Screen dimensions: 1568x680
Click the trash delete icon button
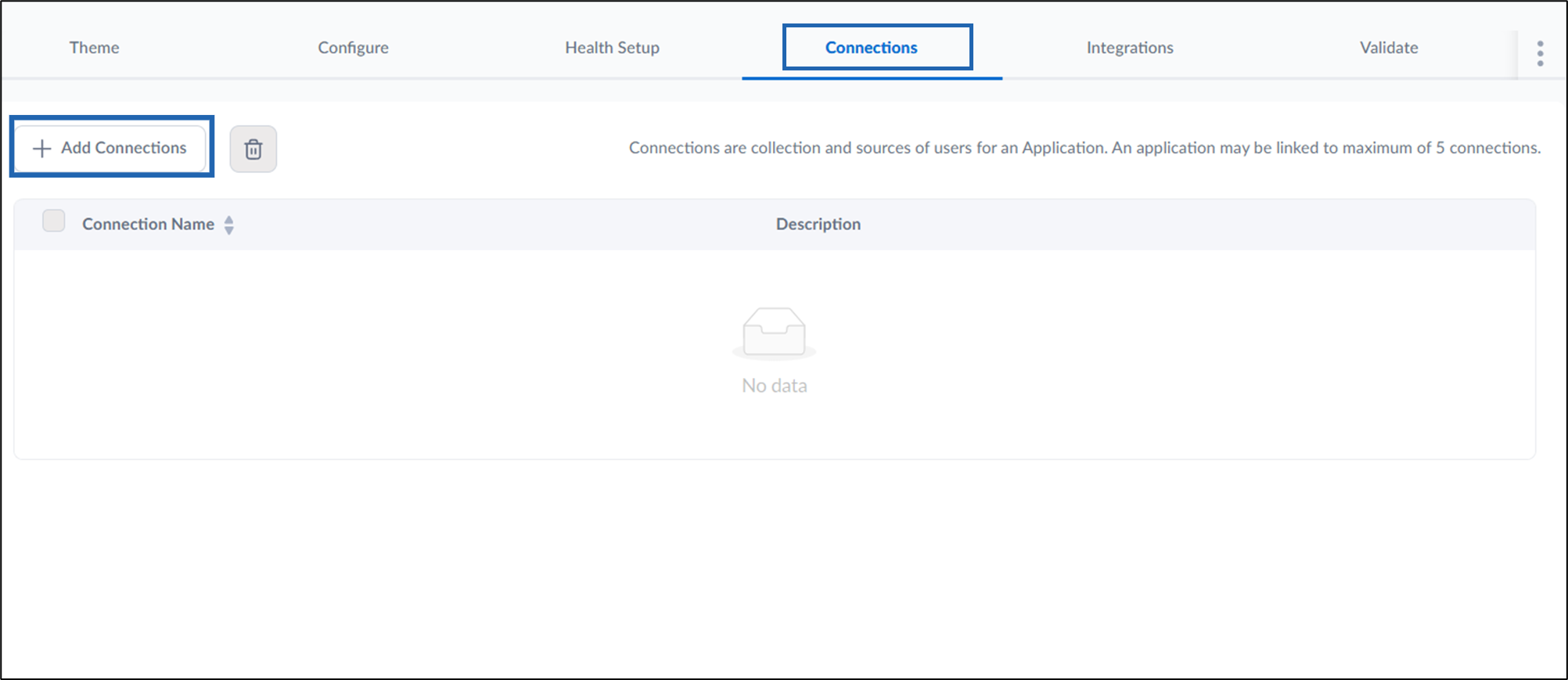click(253, 149)
